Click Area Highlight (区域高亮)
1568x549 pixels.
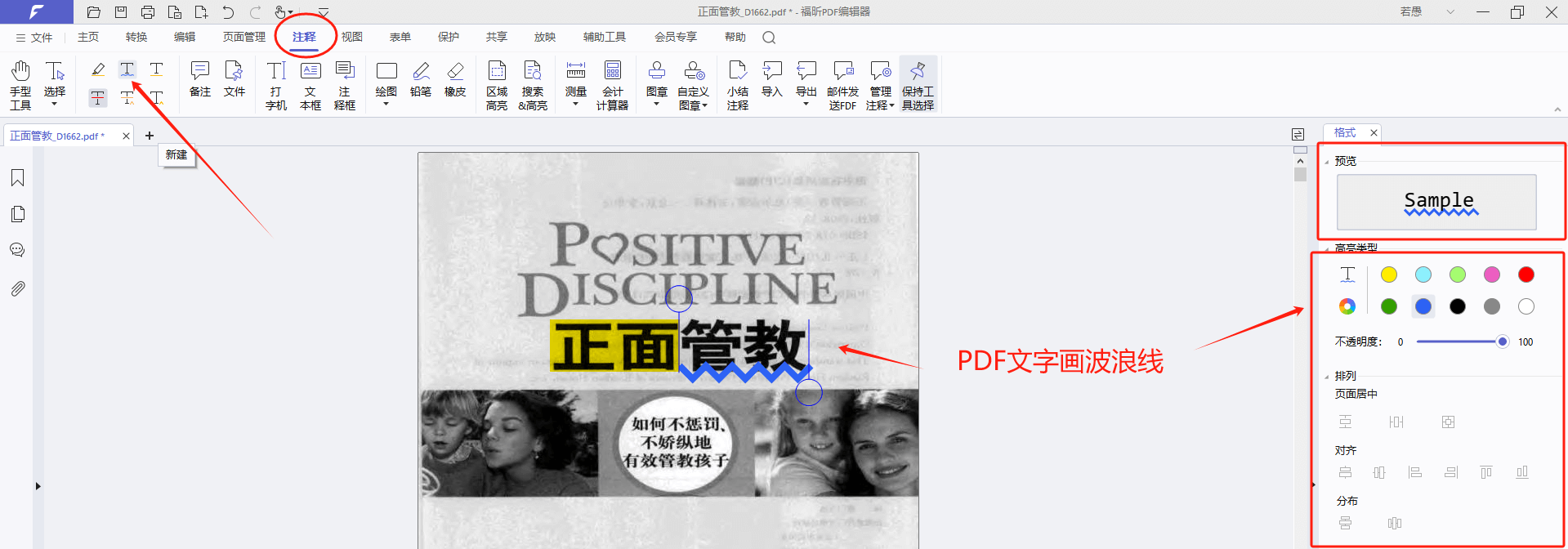[497, 85]
